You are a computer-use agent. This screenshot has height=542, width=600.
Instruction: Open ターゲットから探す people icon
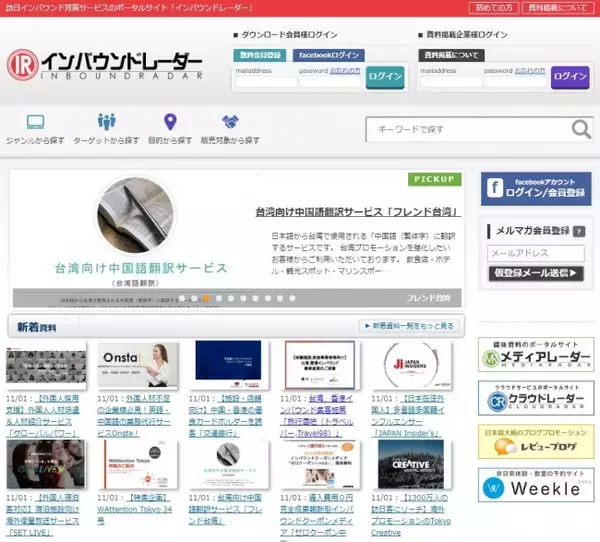click(x=106, y=122)
